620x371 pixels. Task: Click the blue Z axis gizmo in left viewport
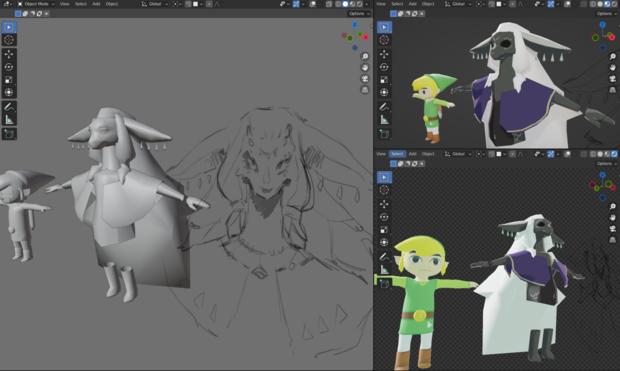pyautogui.click(x=355, y=25)
